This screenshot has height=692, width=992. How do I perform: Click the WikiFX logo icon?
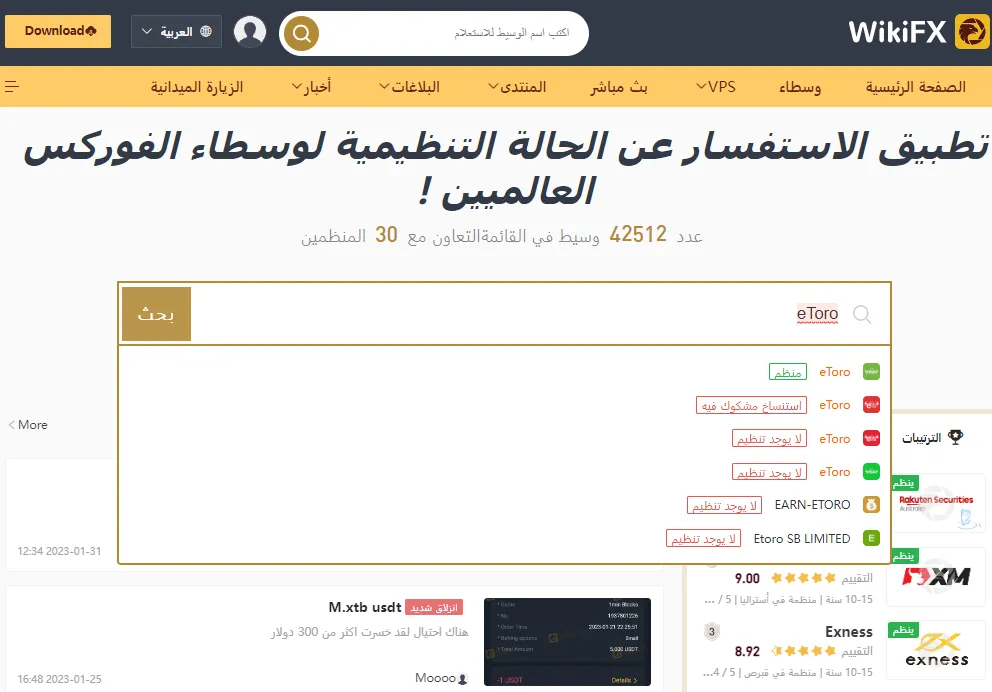click(971, 32)
